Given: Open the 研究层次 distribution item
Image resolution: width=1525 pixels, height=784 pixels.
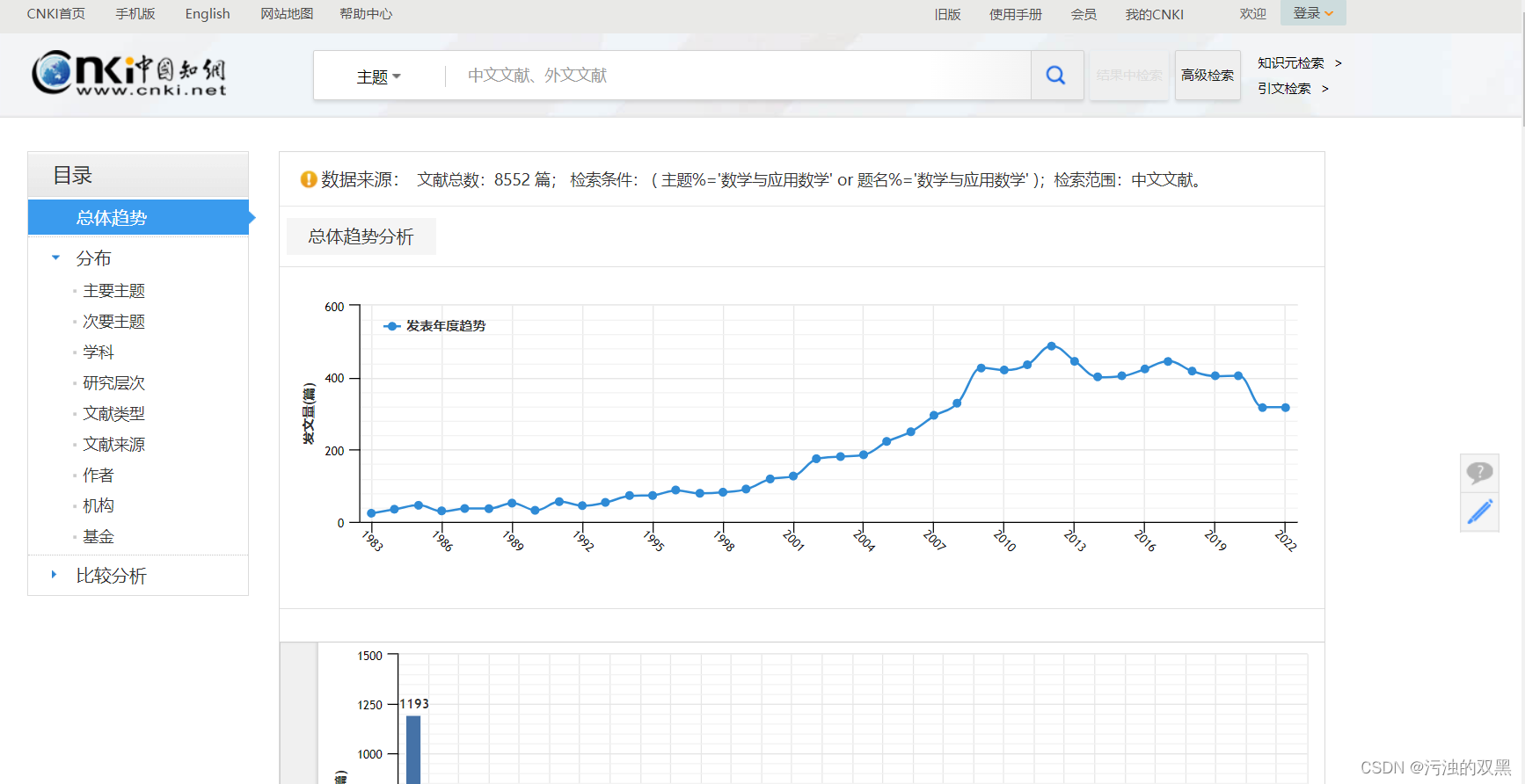Looking at the screenshot, I should [x=113, y=382].
